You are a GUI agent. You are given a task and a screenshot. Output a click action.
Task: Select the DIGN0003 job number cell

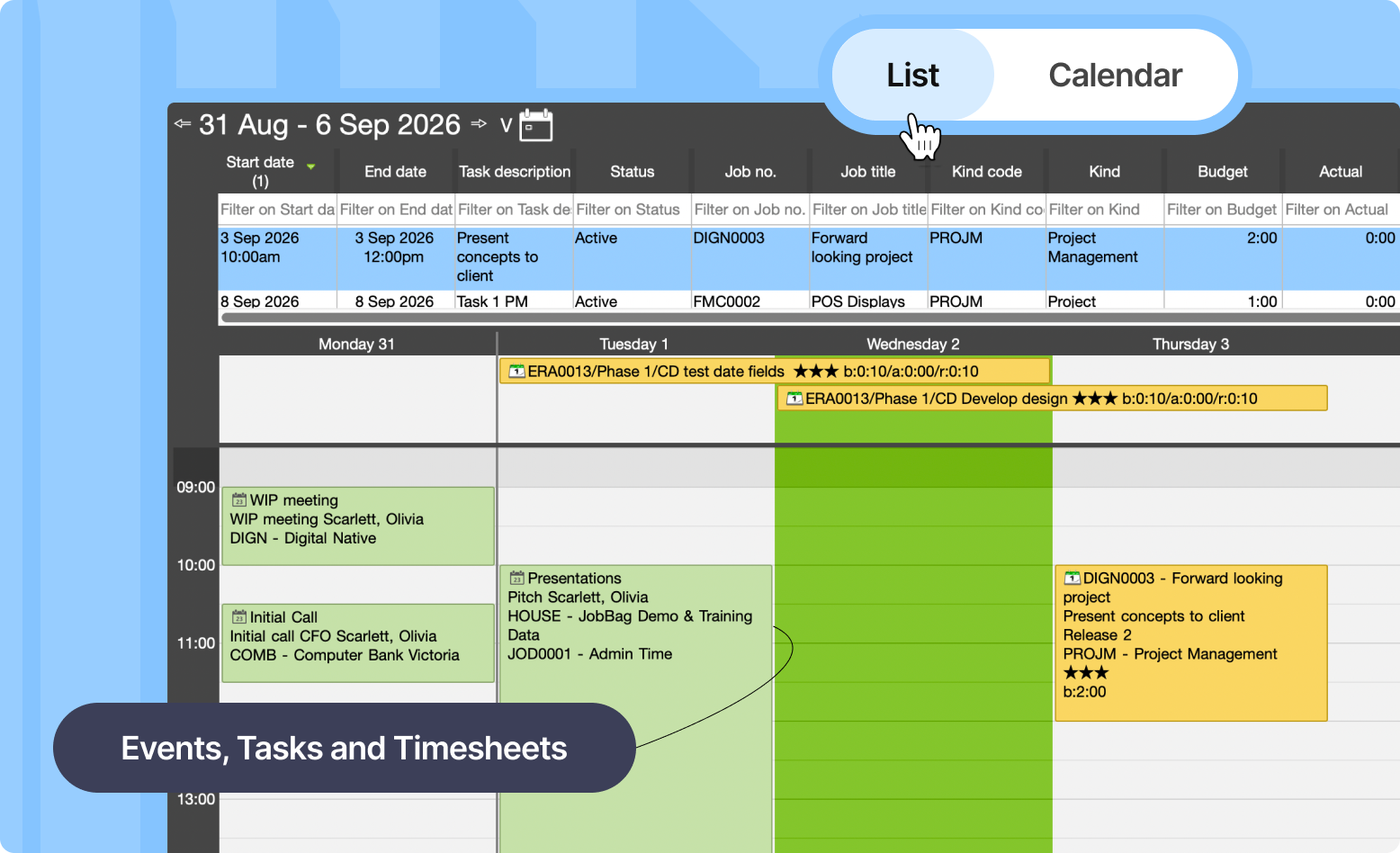[750, 257]
